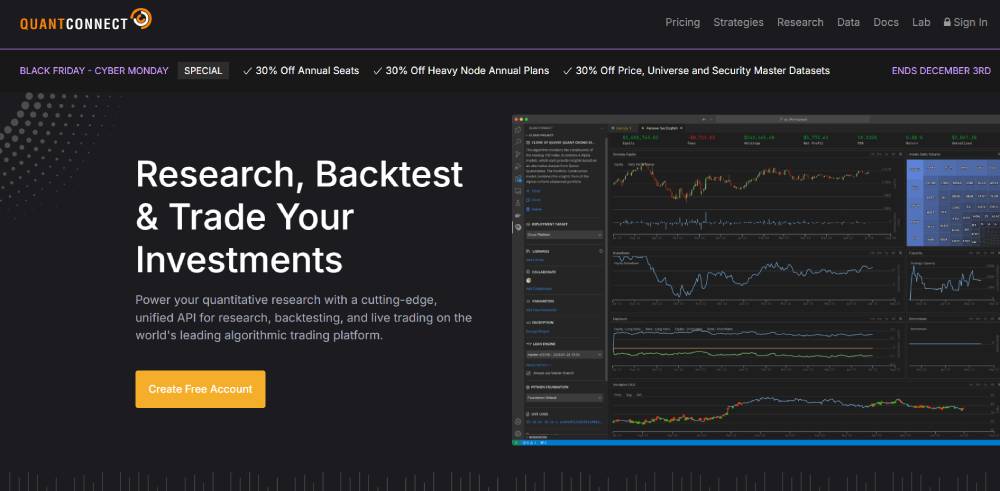Click the trading platform screenshot image
Screen dimensions: 1000x491
[756, 280]
